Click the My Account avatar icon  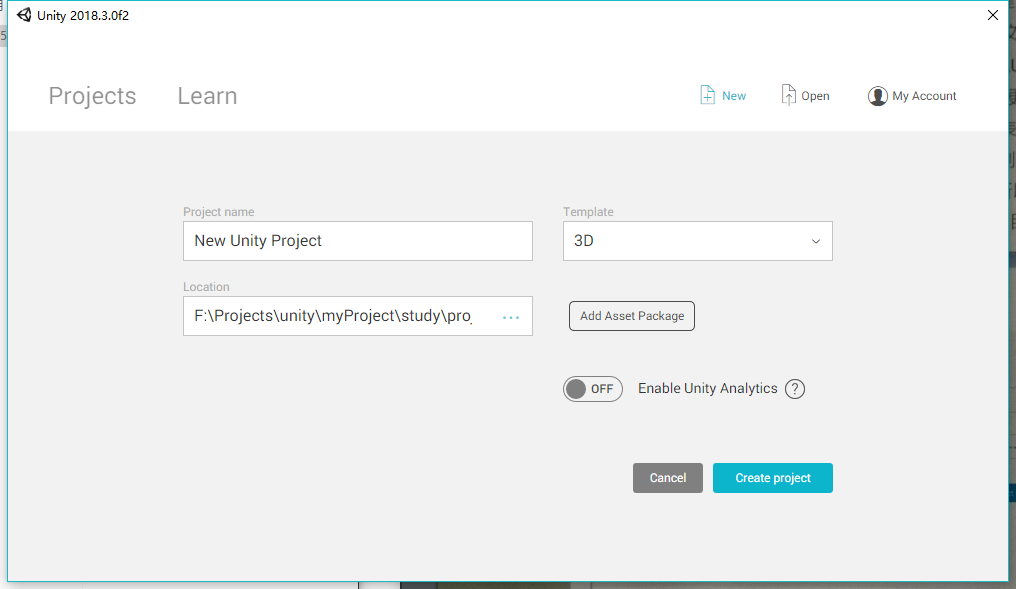tap(877, 96)
